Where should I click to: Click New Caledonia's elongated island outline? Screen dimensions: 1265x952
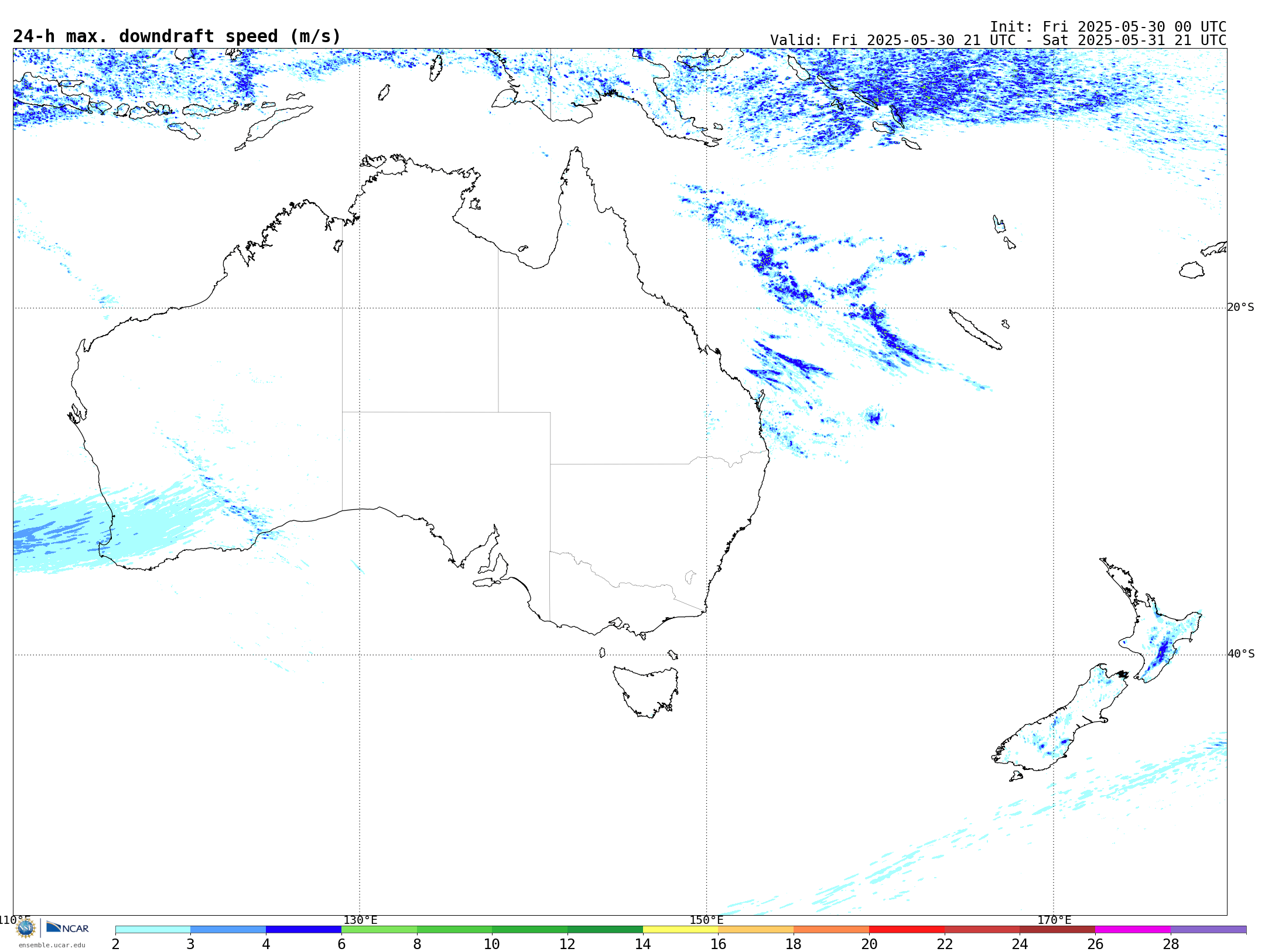975,330
